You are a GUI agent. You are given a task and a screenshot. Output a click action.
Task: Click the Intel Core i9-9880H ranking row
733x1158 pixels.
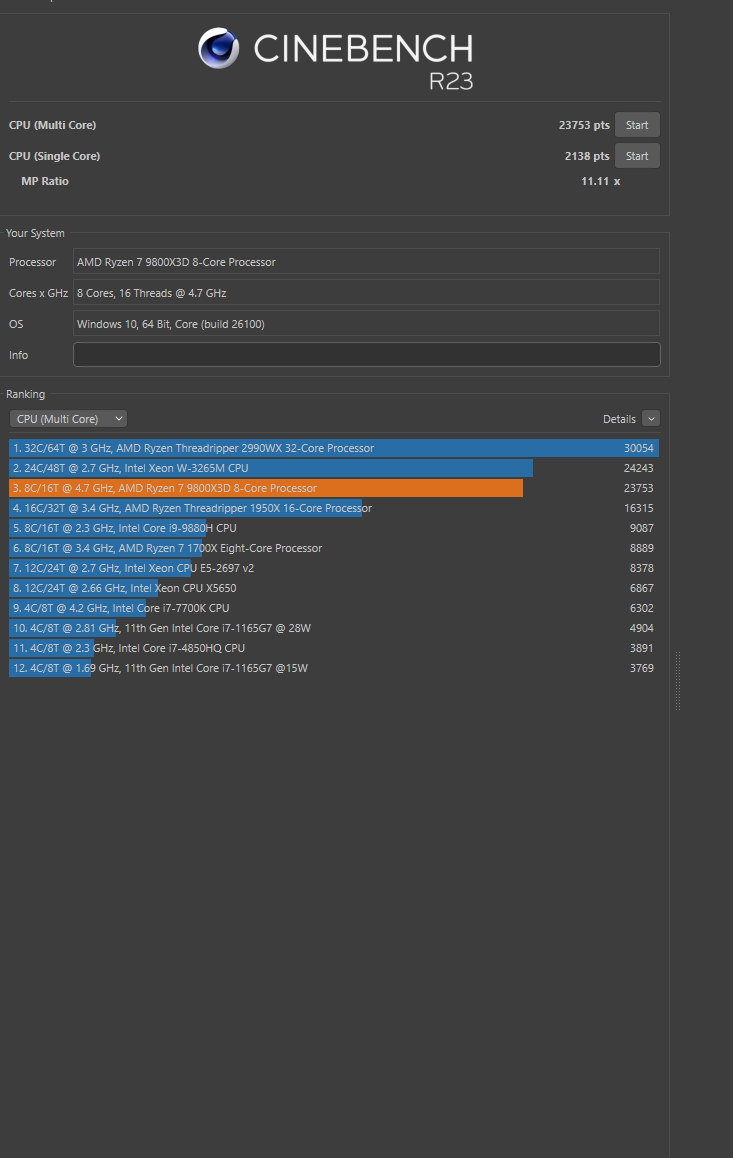pyautogui.click(x=333, y=528)
